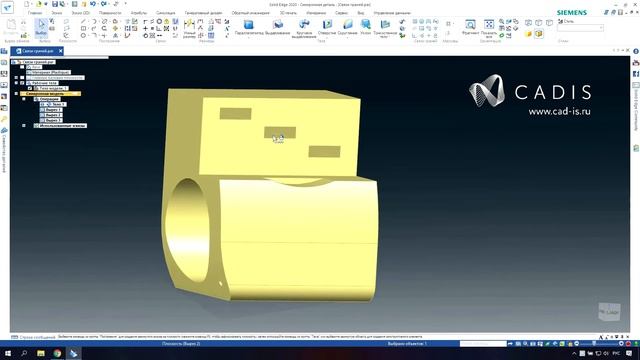This screenshot has width=640, height=360.
Task: Expand the Базовые плоскости tree node
Action: [x=16, y=78]
